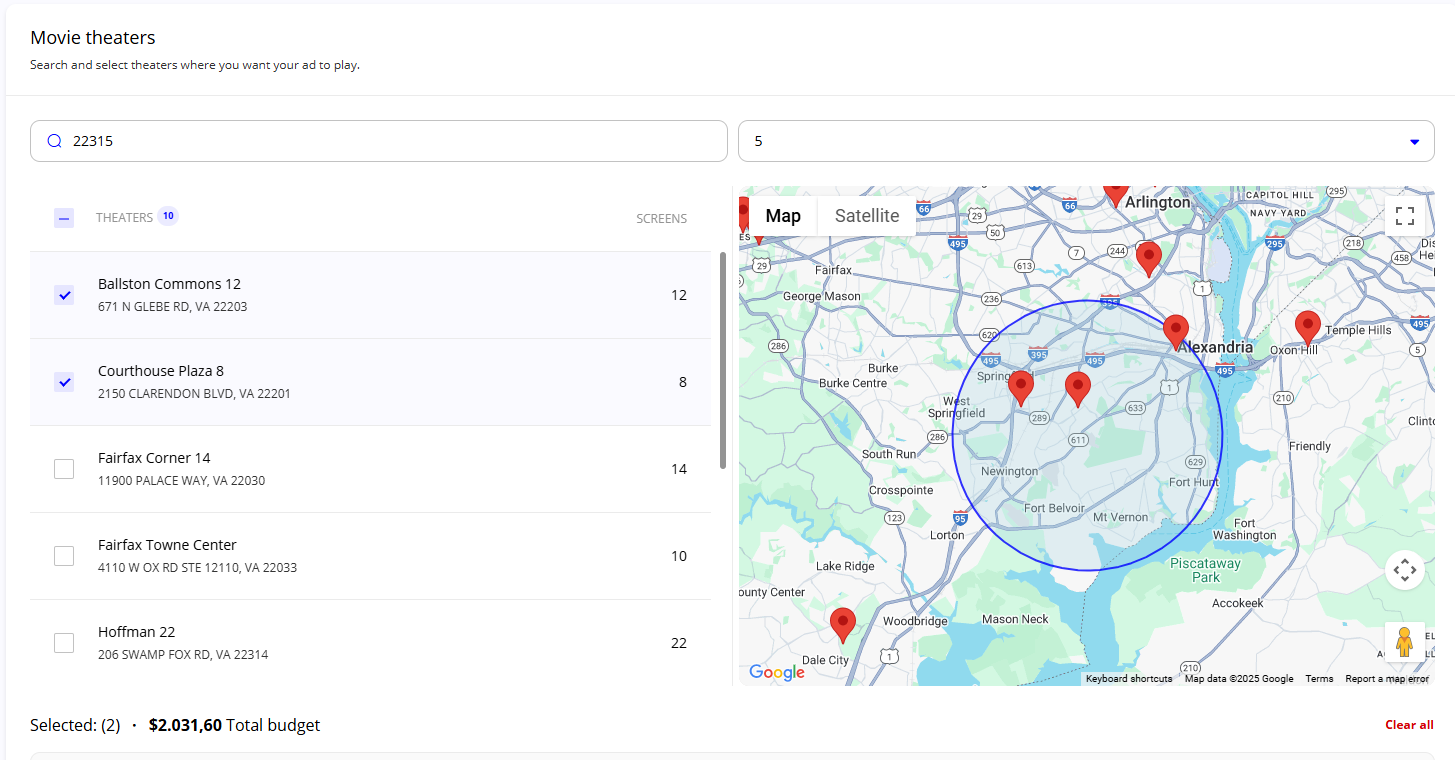Open Street View with the yellow pegman icon
This screenshot has height=760, width=1455.
tap(1404, 641)
